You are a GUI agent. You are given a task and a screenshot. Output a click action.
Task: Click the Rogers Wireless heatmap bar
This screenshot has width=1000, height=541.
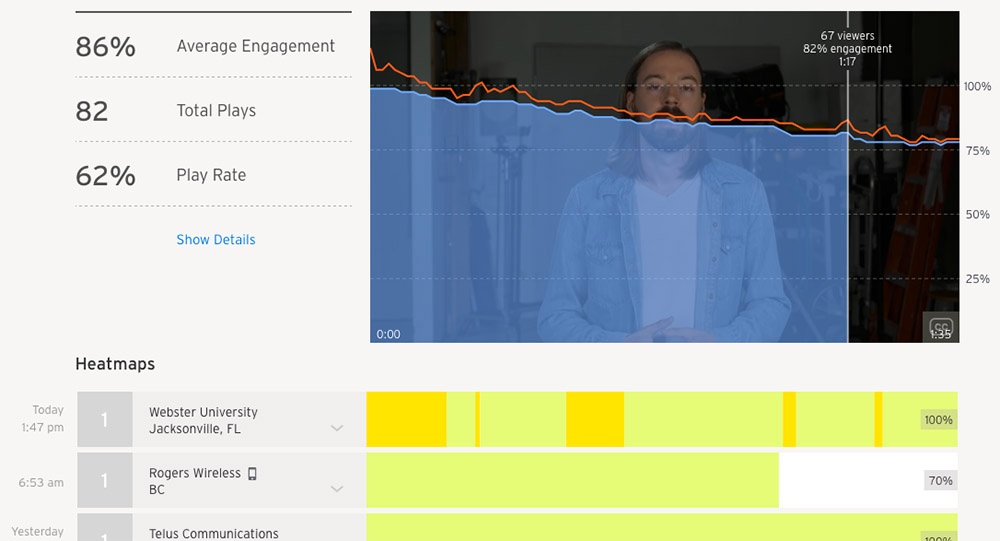tap(572, 481)
